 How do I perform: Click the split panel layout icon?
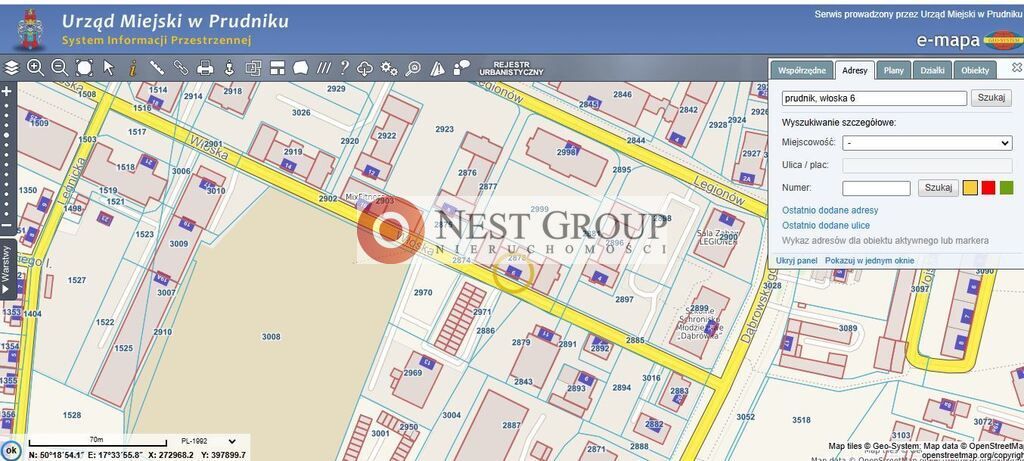278,68
